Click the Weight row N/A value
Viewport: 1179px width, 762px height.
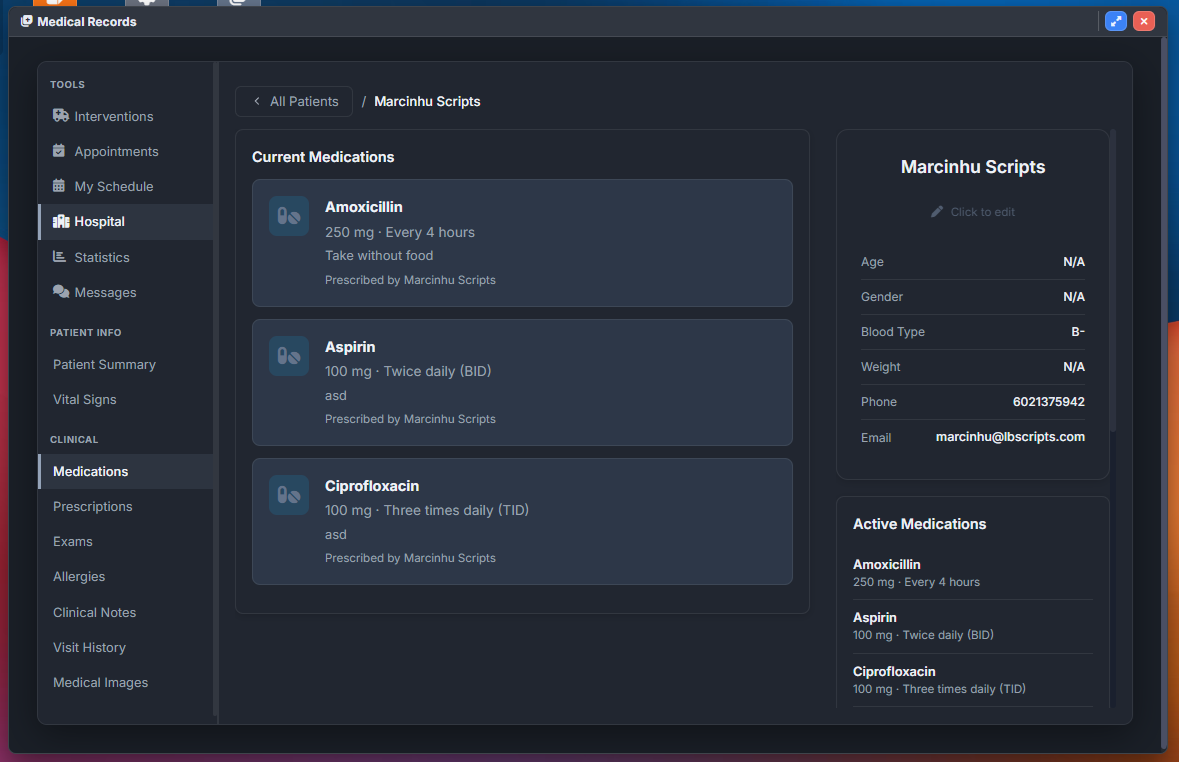pos(1074,367)
